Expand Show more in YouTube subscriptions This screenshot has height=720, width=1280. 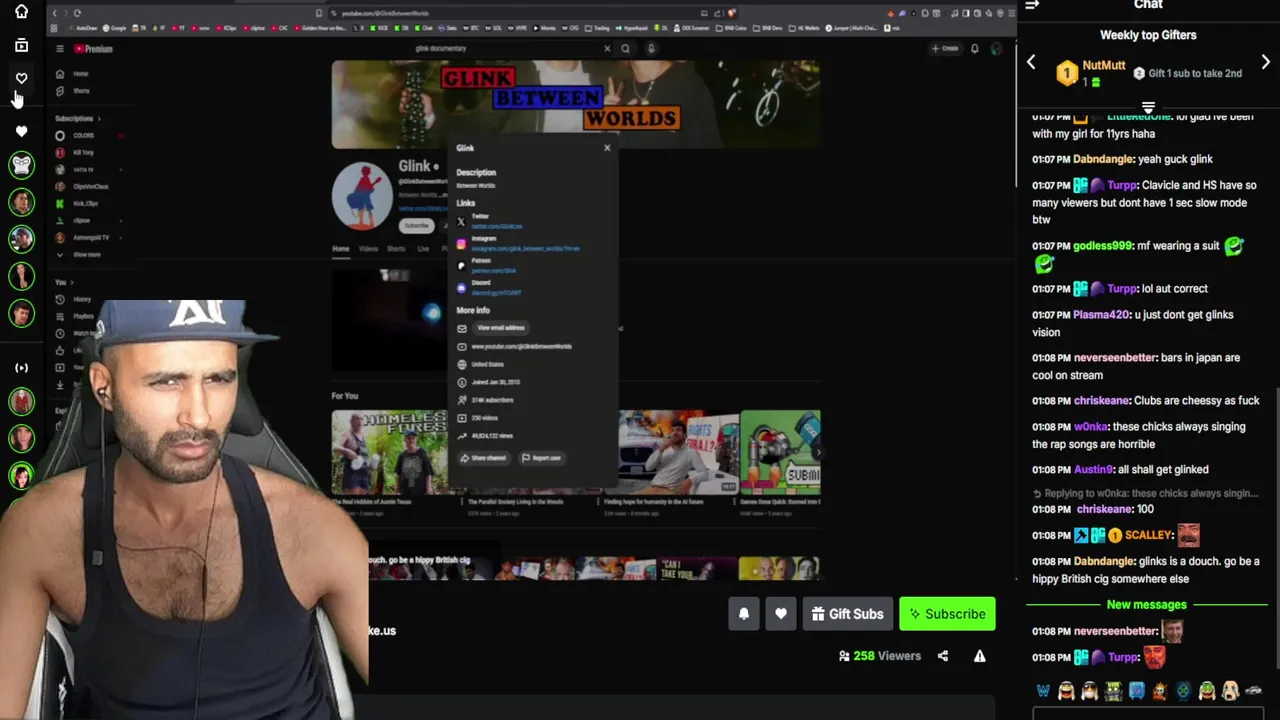tap(81, 255)
